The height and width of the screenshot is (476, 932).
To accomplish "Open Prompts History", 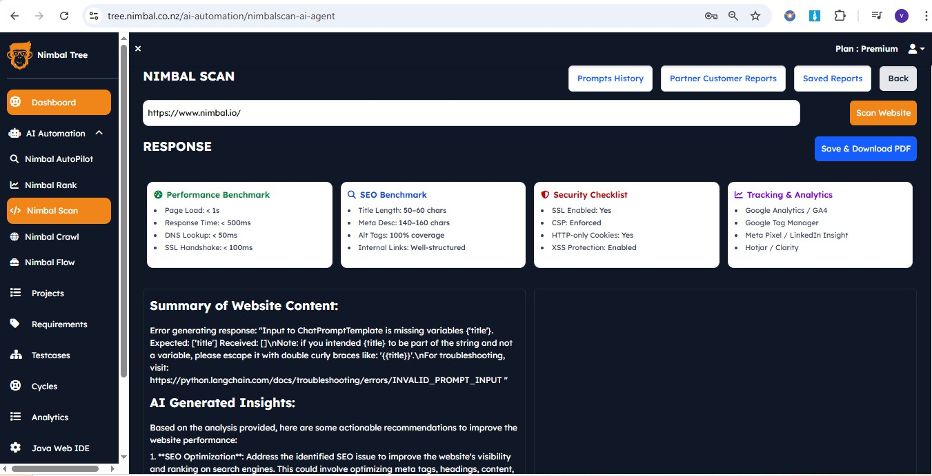I will 610,79.
